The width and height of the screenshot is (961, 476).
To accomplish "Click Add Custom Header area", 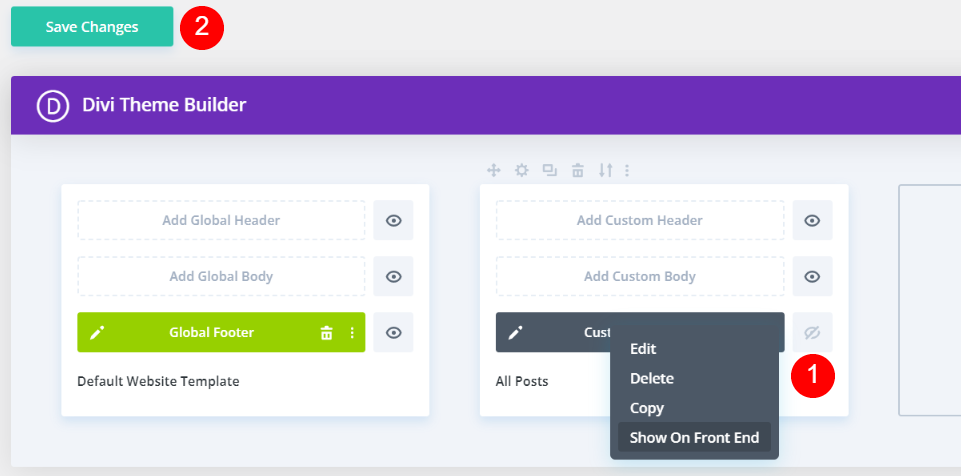I will [x=640, y=220].
